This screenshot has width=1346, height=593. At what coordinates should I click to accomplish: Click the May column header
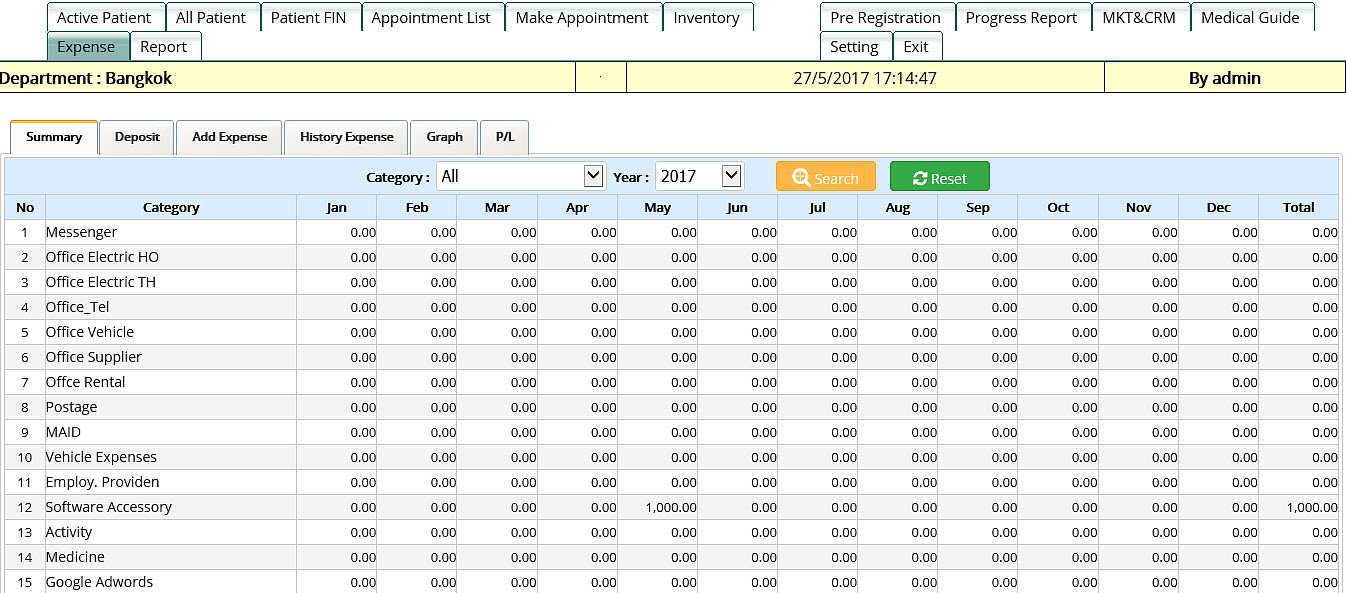(x=657, y=207)
